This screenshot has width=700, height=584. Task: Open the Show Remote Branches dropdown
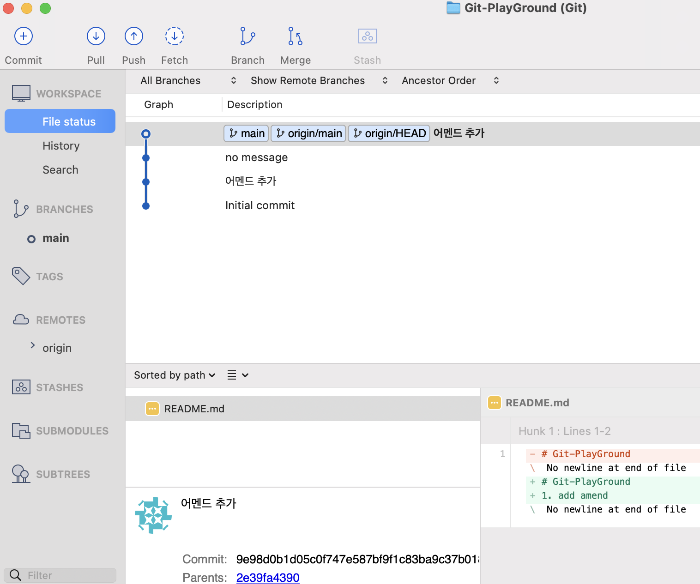(319, 81)
